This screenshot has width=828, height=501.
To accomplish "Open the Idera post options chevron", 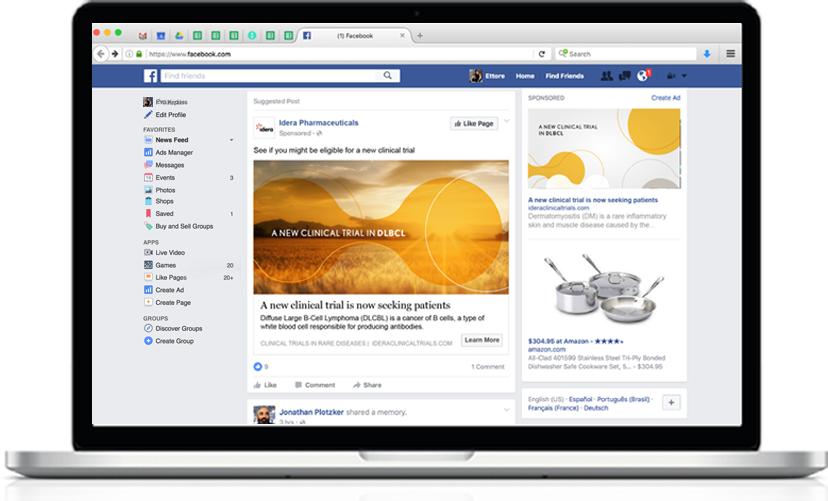I will tap(506, 122).
